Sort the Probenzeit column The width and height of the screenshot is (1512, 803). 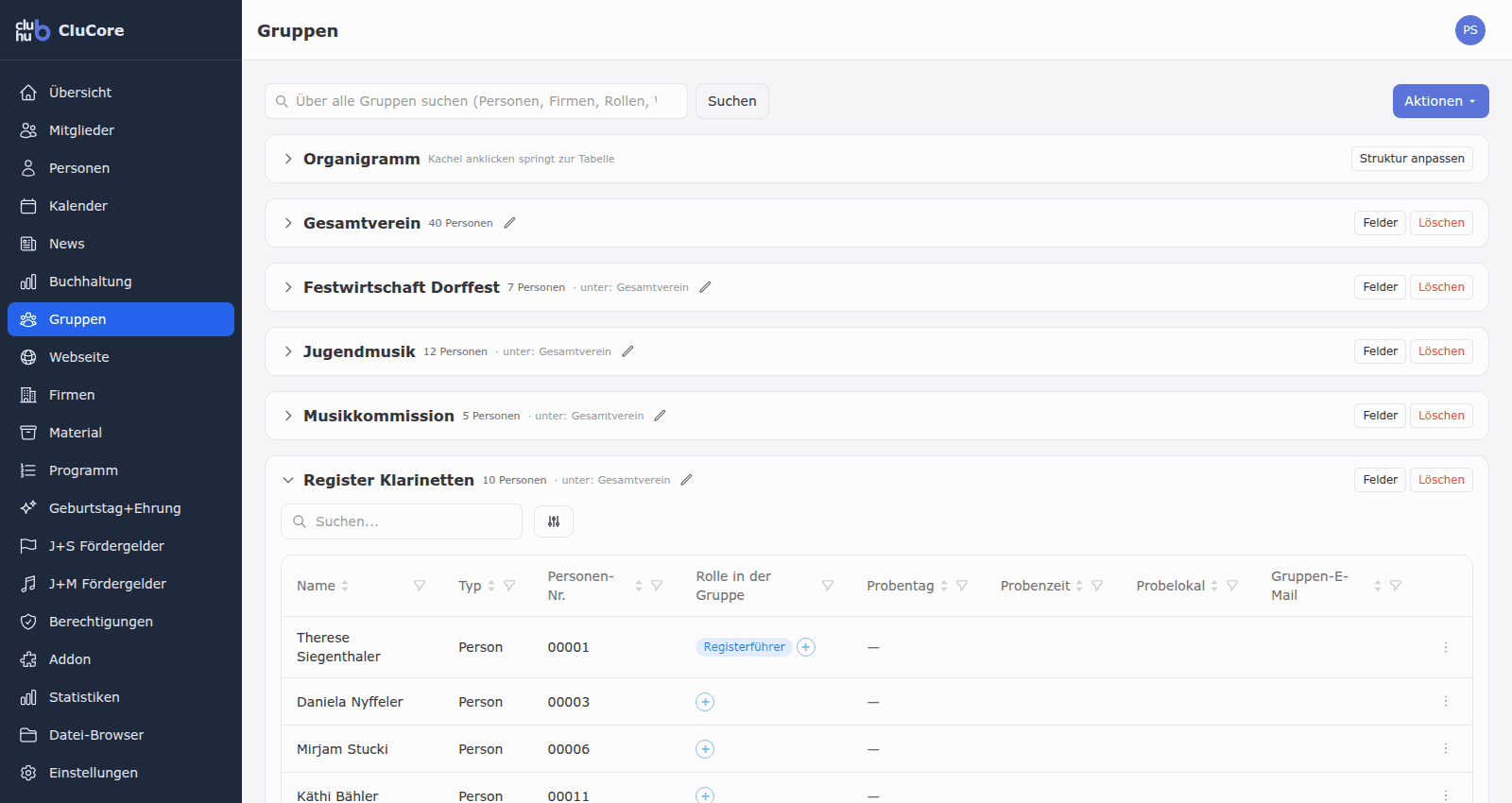tap(1079, 586)
